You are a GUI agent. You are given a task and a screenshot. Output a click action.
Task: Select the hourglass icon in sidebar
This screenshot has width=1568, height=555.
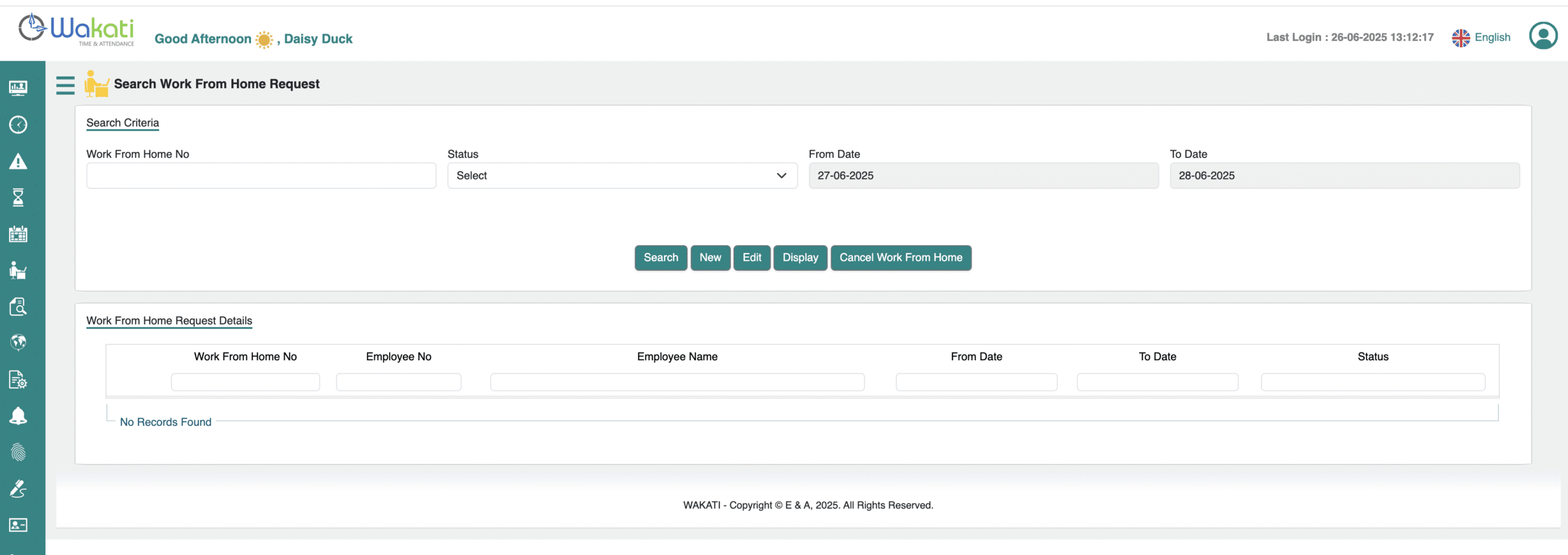pyautogui.click(x=18, y=198)
